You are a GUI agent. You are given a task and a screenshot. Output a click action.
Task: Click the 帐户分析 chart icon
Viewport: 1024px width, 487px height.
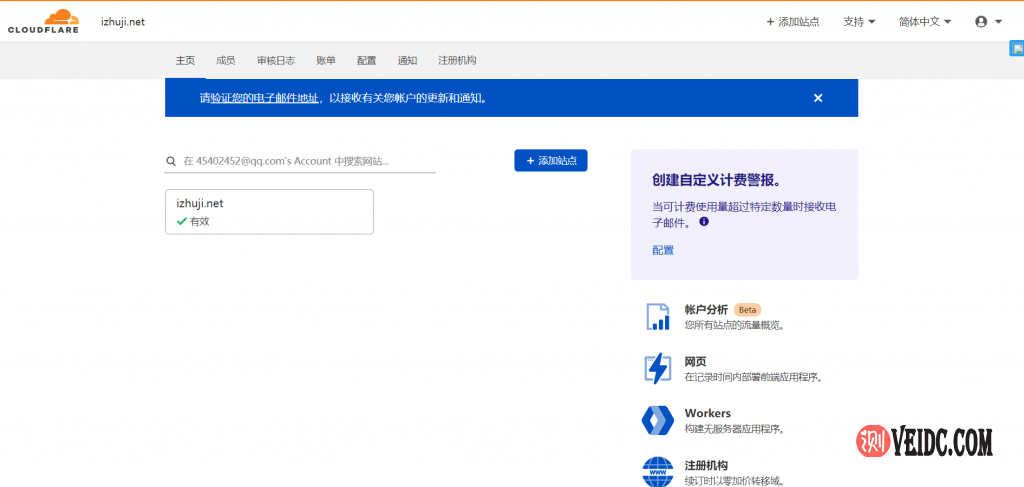658,316
